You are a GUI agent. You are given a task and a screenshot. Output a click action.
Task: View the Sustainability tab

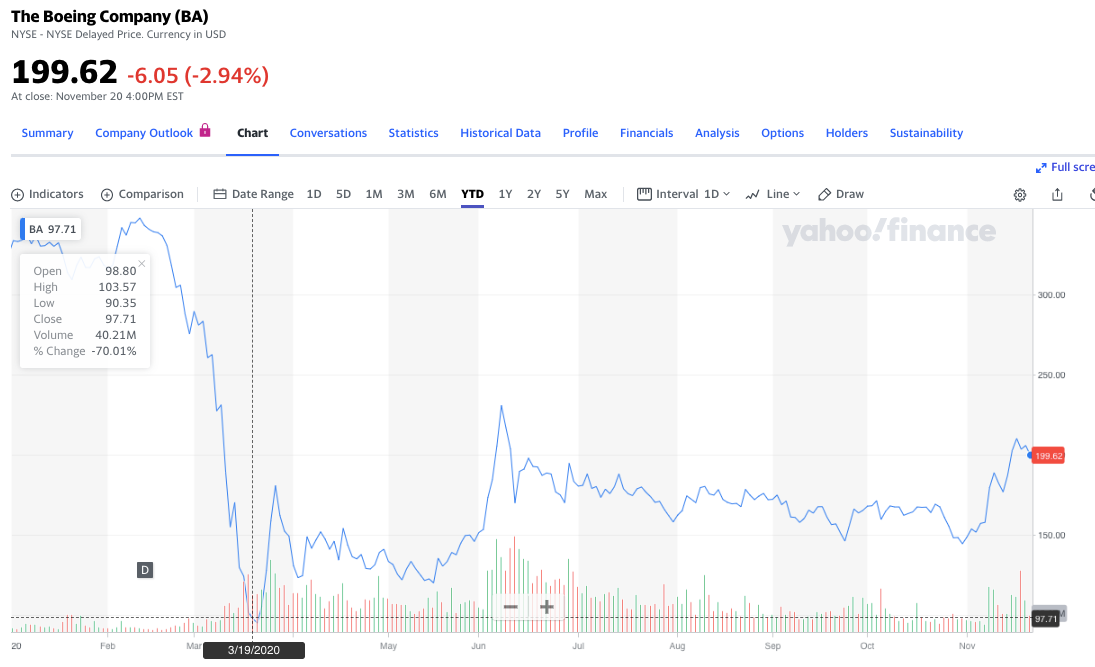coord(926,133)
